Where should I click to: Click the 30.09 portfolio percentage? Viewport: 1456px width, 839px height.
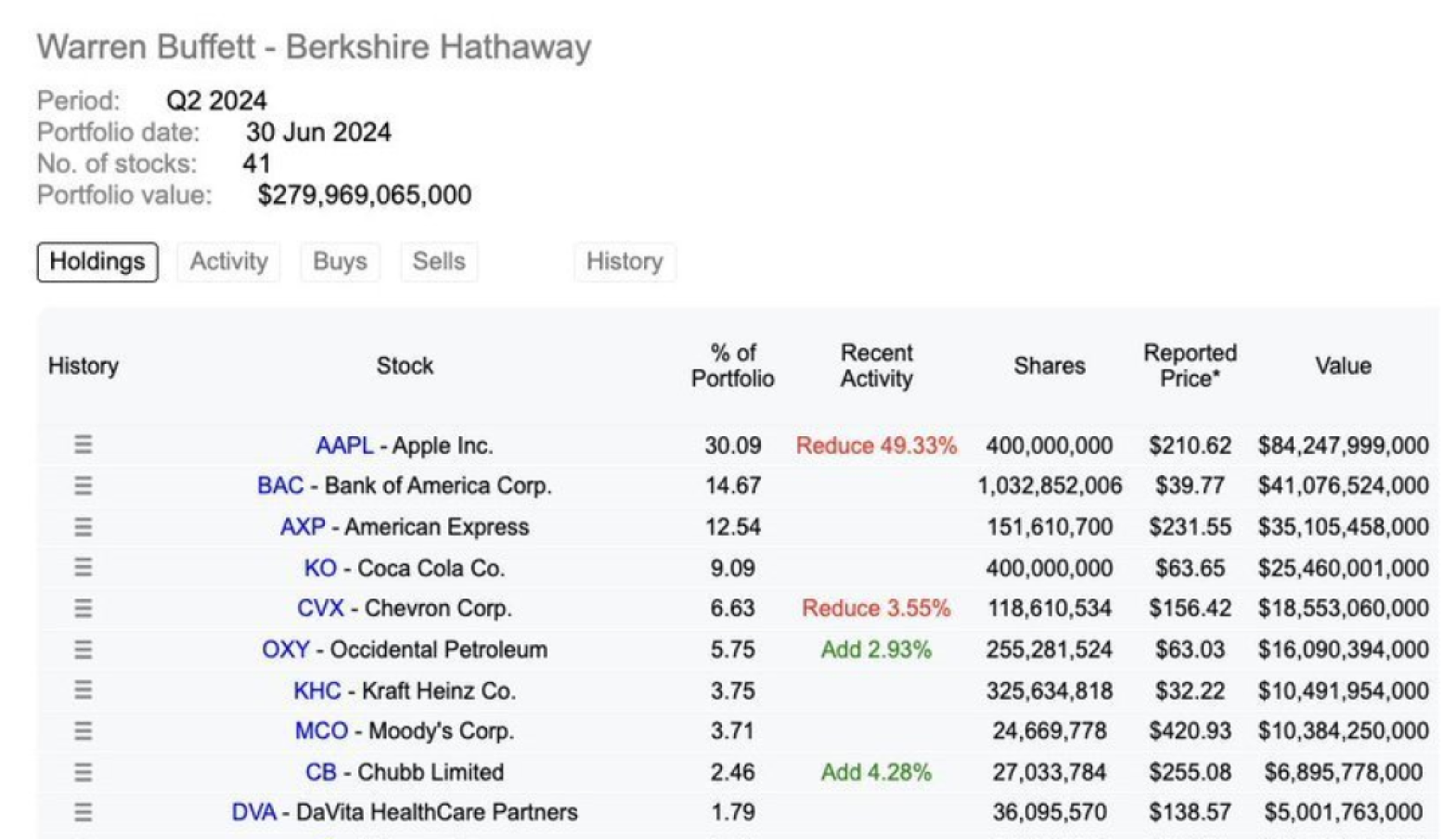pyautogui.click(x=733, y=445)
